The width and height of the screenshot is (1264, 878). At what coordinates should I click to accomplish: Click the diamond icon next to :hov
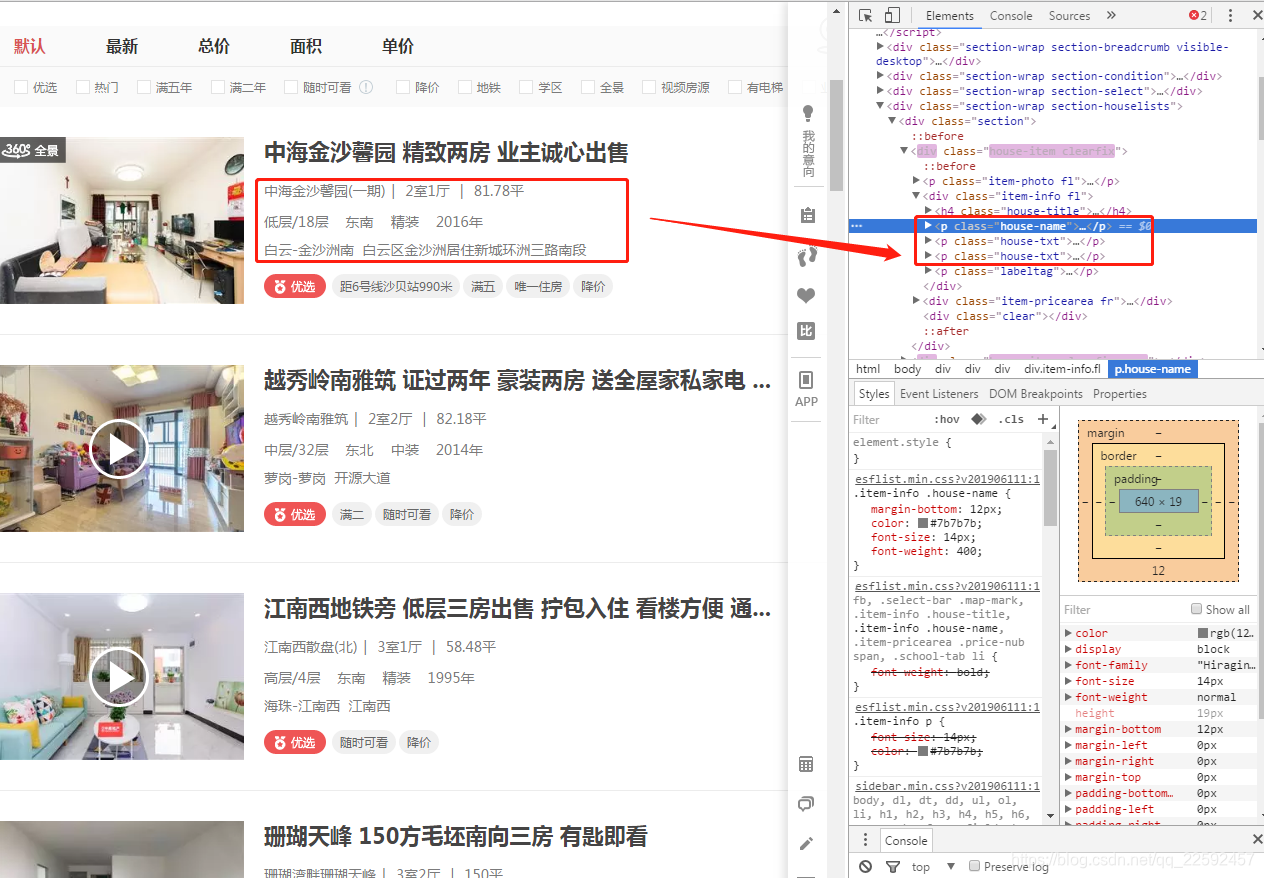click(x=978, y=419)
